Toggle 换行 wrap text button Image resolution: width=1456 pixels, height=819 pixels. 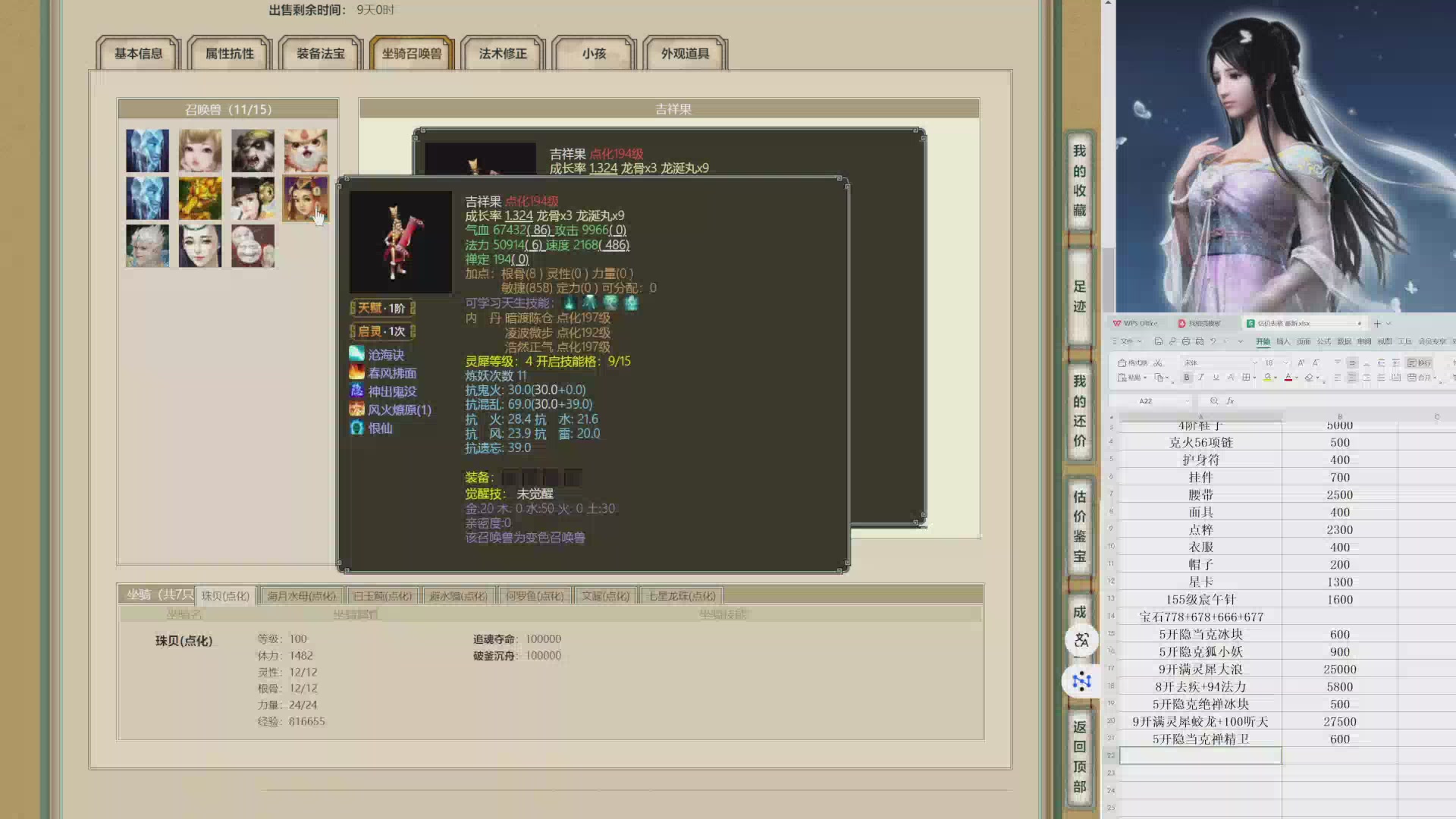point(1419,362)
